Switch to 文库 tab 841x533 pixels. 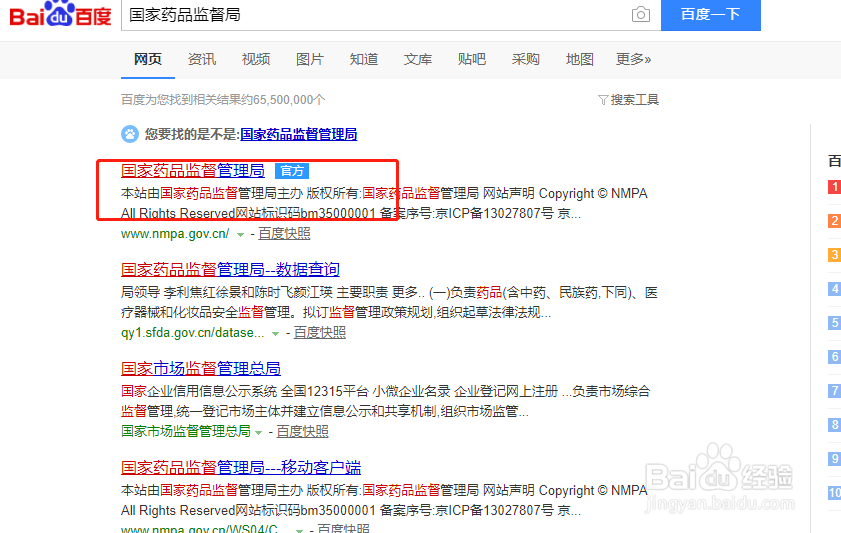coord(418,59)
